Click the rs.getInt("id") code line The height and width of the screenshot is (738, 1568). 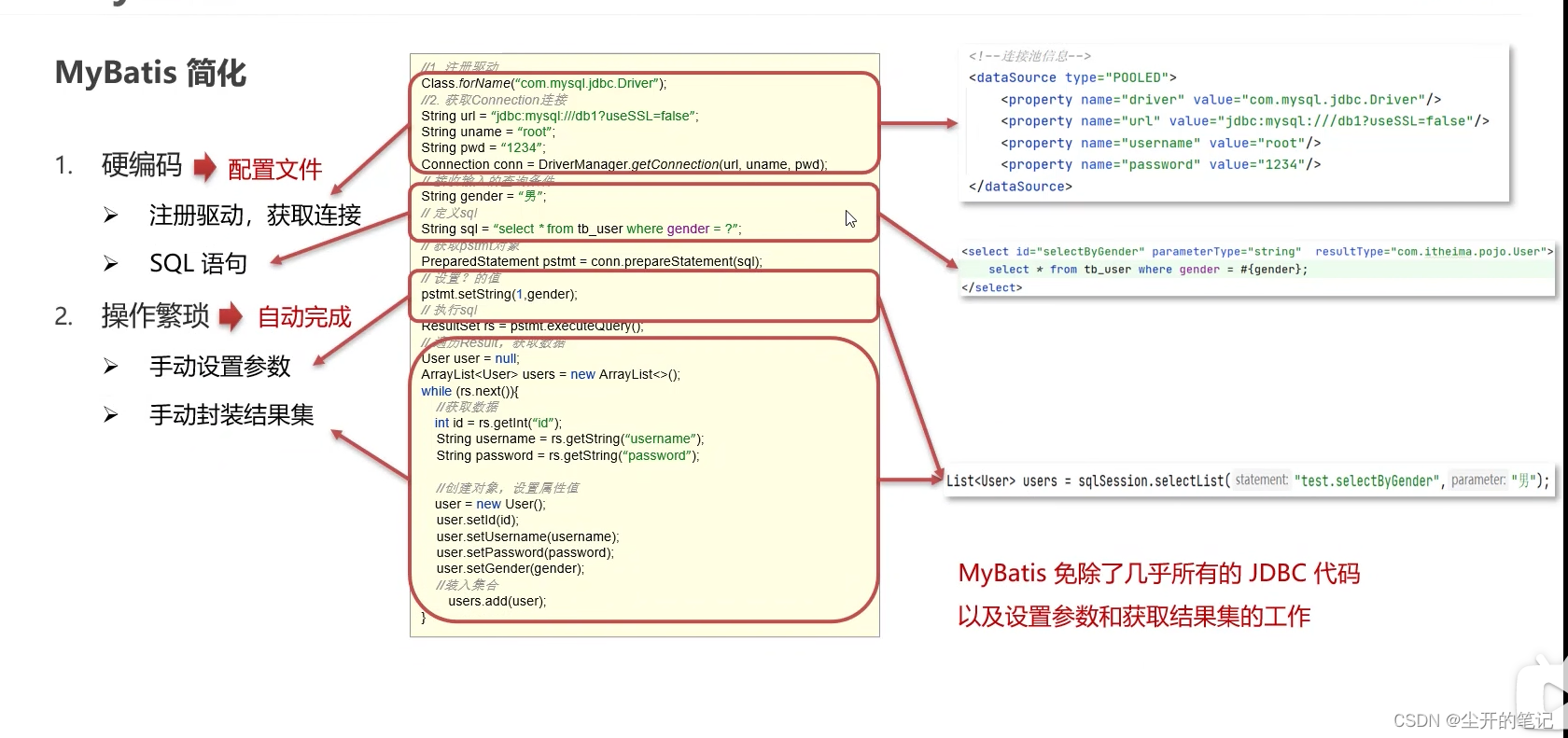point(498,423)
